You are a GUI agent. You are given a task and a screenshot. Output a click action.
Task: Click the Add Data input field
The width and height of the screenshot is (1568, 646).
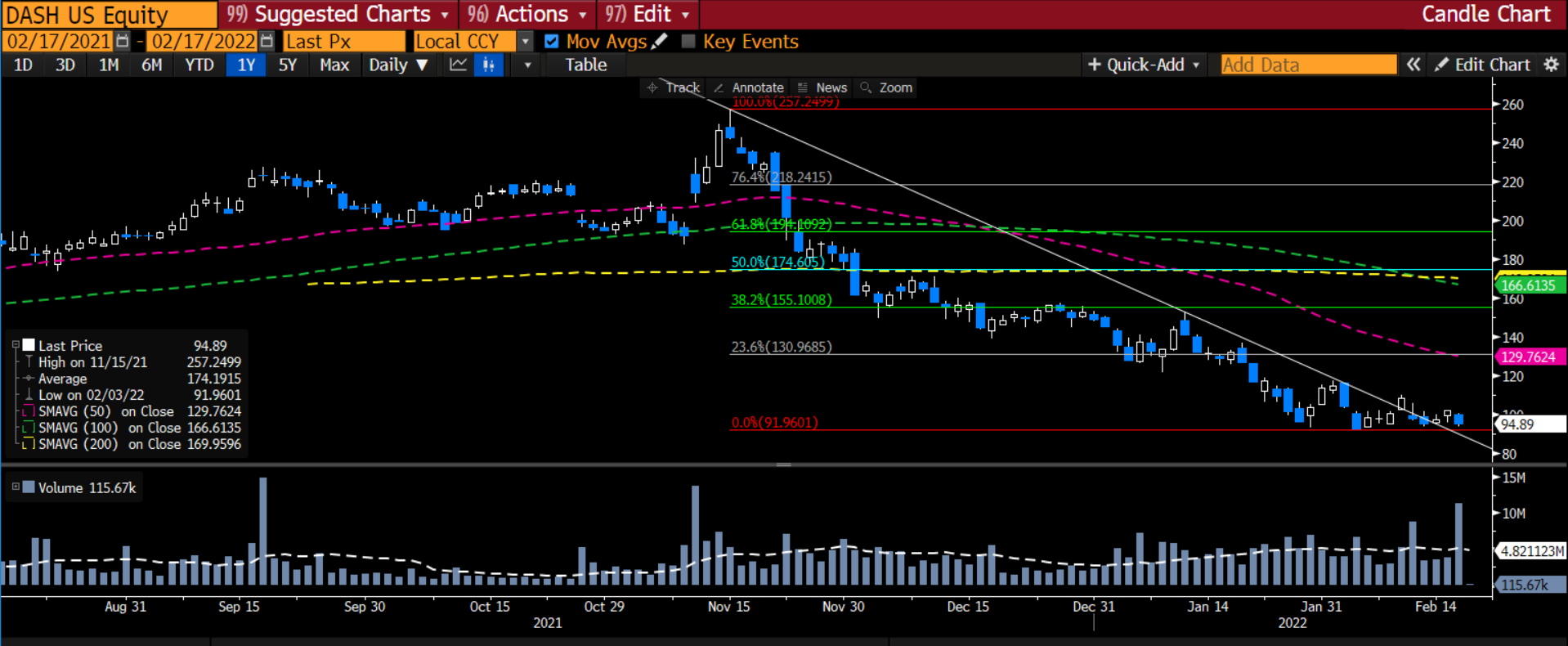1308,65
